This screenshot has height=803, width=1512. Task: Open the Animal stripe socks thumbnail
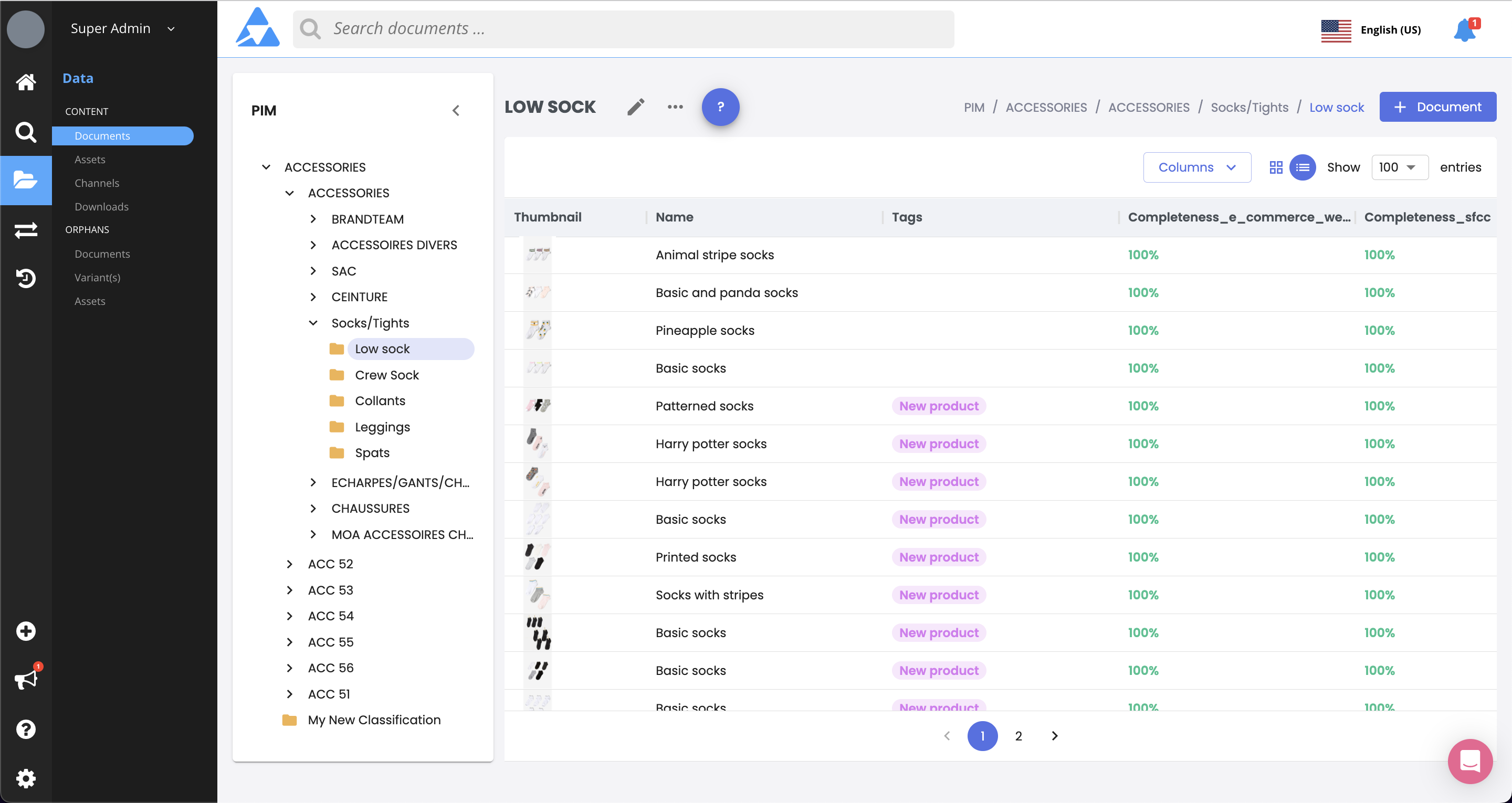click(x=538, y=255)
